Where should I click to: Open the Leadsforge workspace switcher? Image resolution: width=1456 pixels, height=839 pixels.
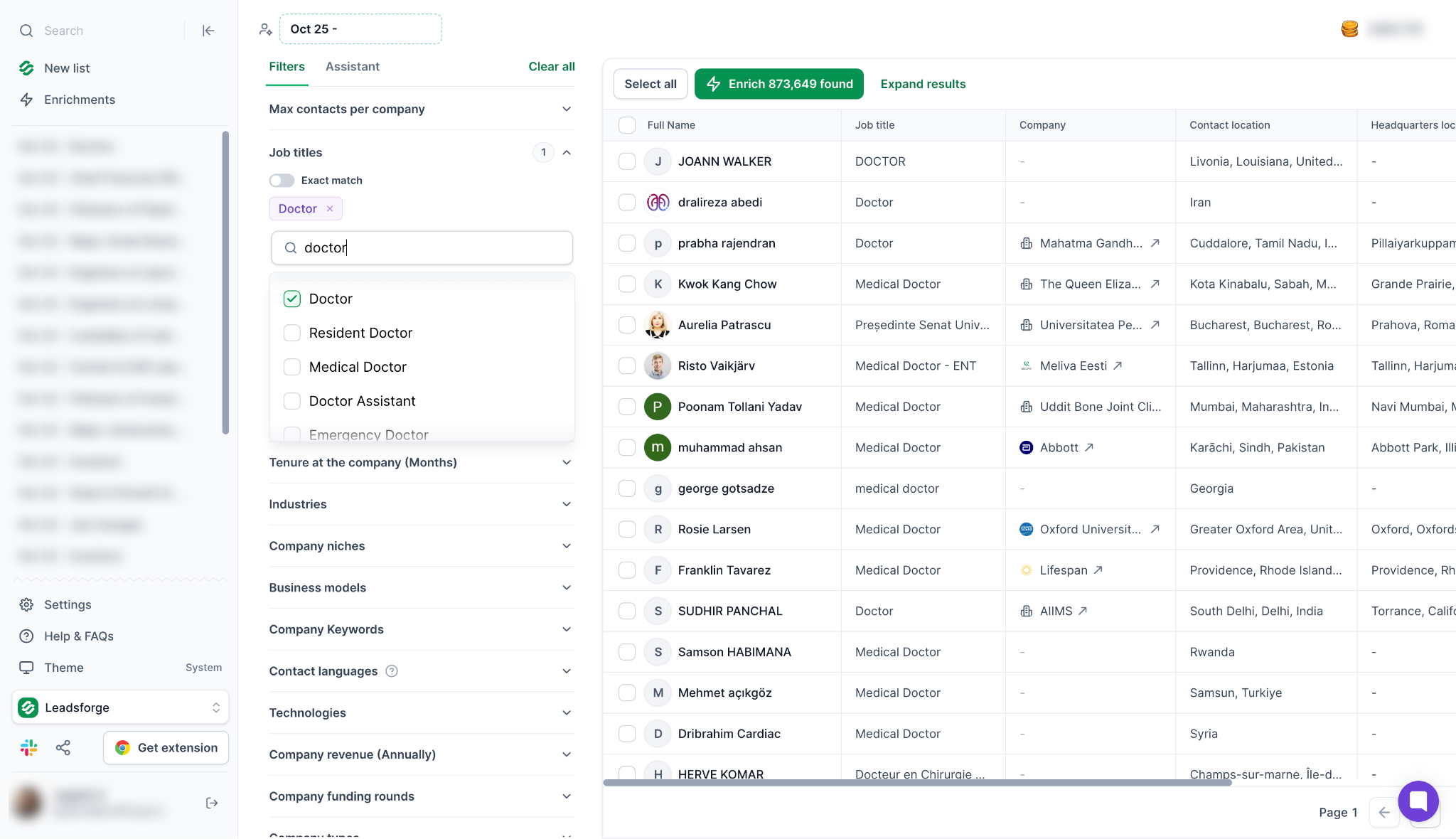[120, 707]
